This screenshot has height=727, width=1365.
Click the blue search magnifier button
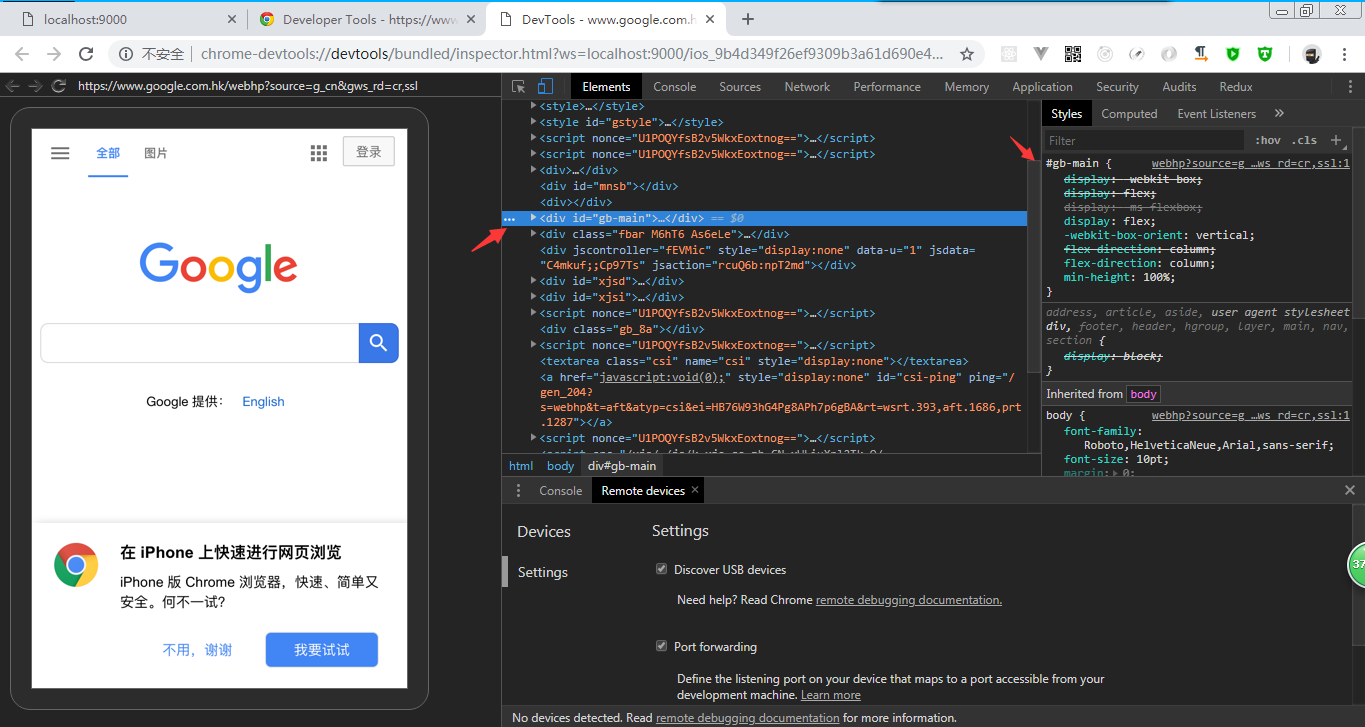[x=379, y=343]
